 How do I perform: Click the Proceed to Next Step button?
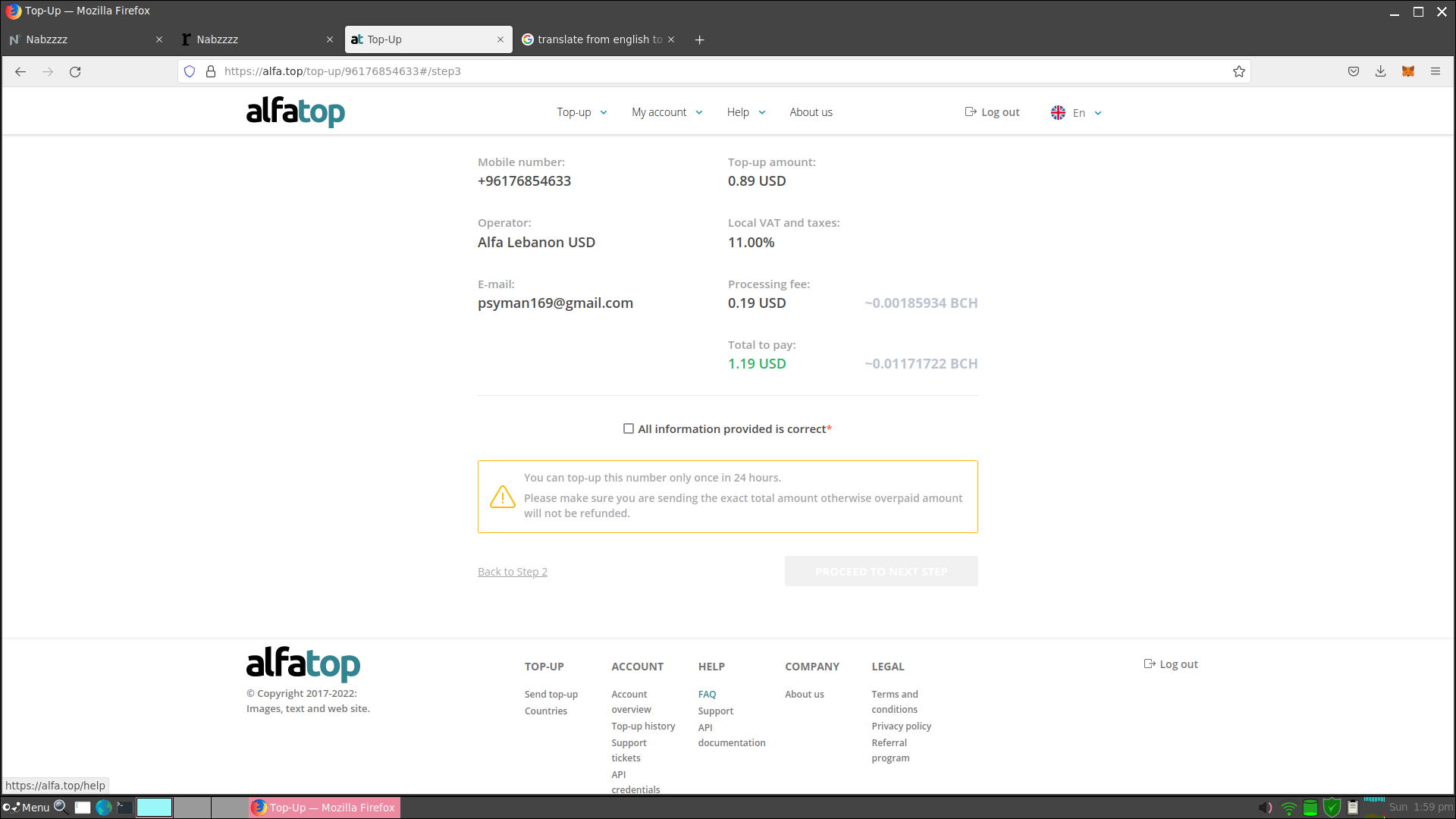point(881,571)
